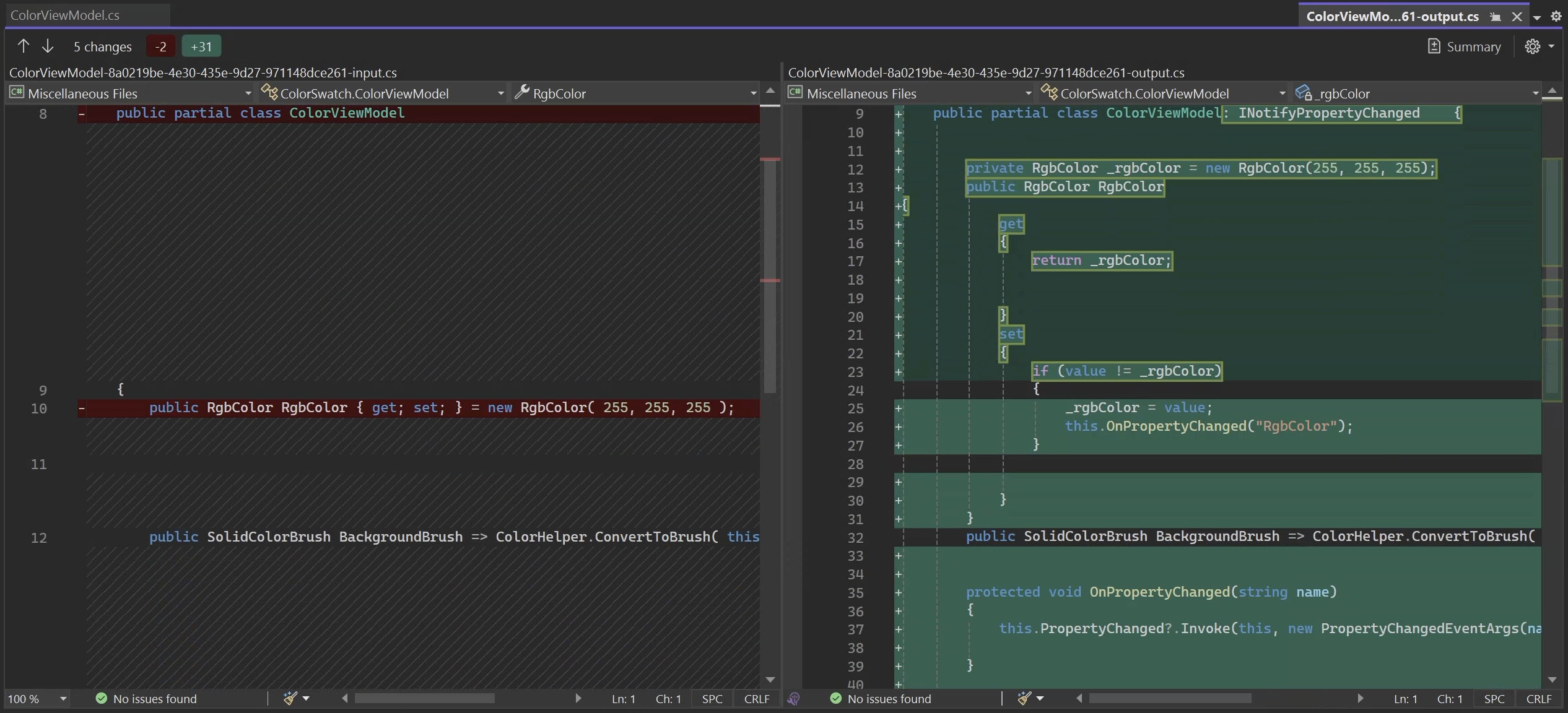Viewport: 1568px width, 713px height.
Task: Click left pane horizontal scroll left arrow
Action: [344, 698]
